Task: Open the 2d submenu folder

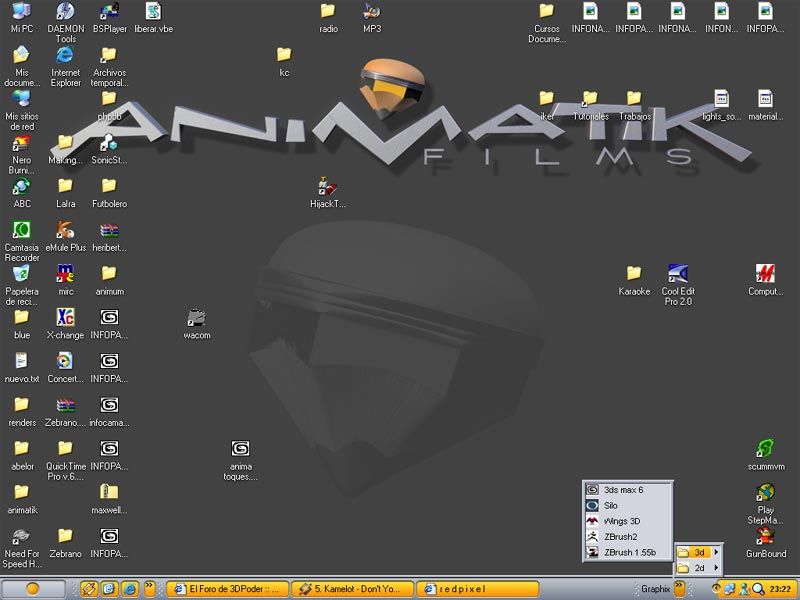Action: pyautogui.click(x=698, y=568)
